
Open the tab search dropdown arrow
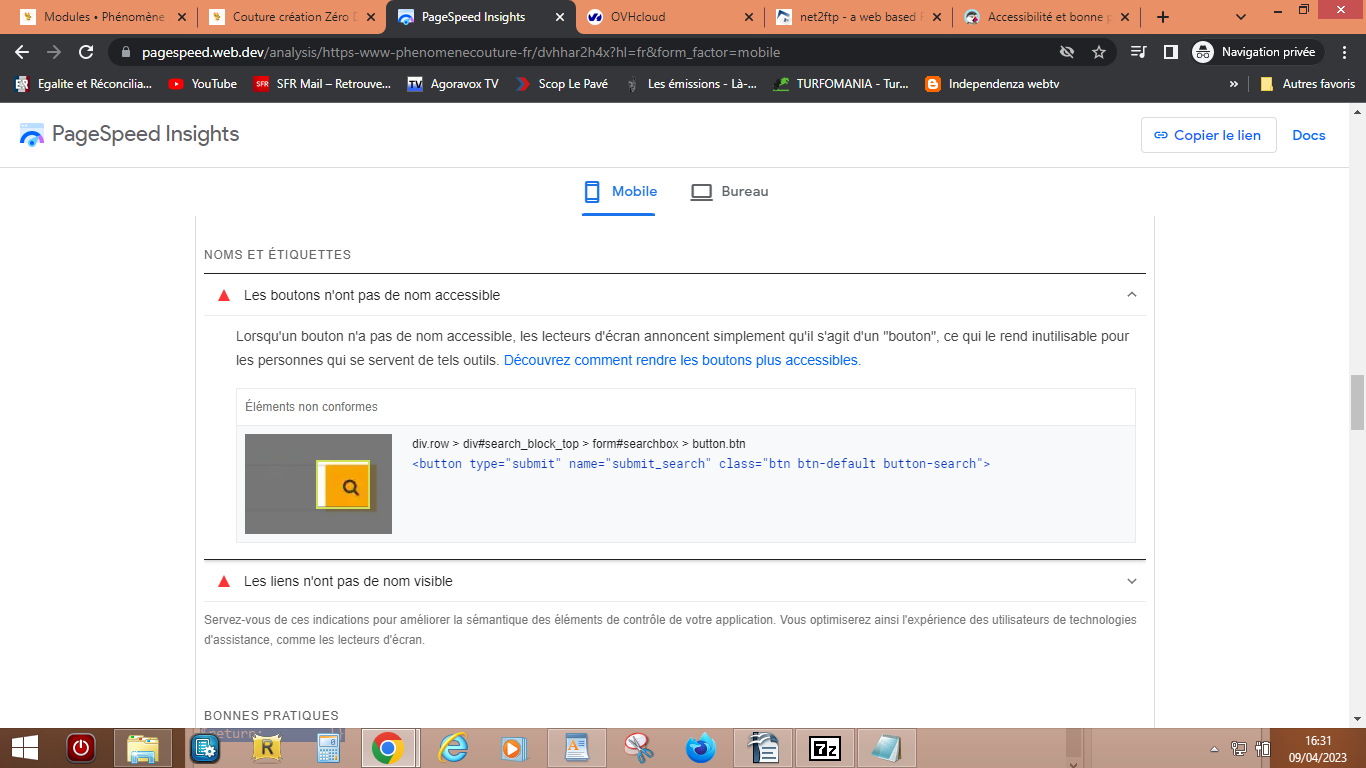(1241, 17)
